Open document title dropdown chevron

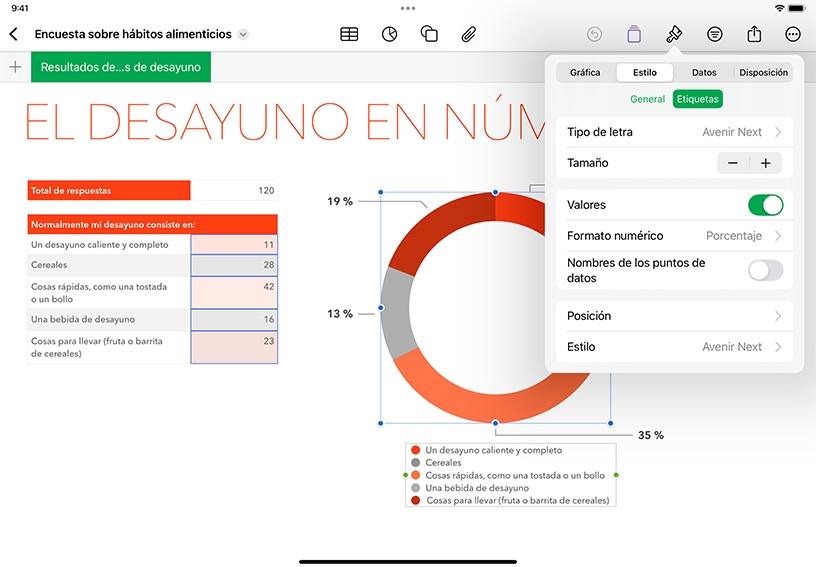(243, 34)
